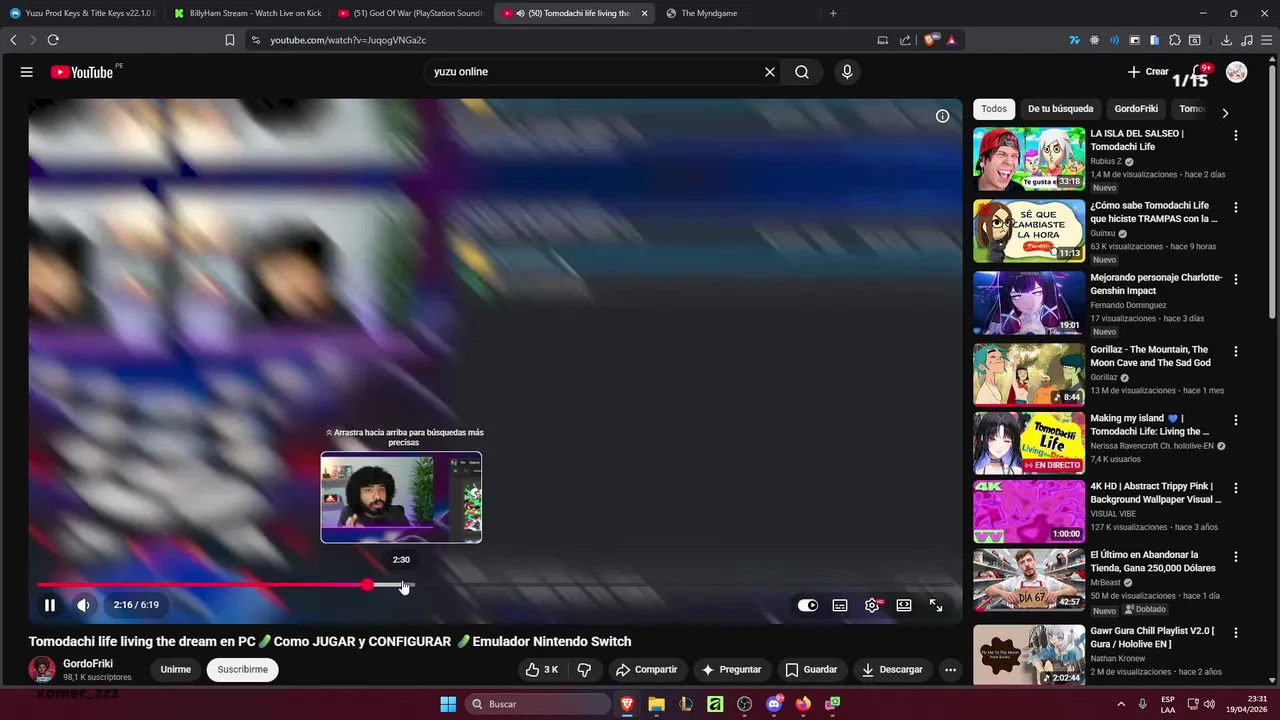This screenshot has width=1280, height=720.
Task: Open the account avatar menu
Action: [x=1237, y=72]
